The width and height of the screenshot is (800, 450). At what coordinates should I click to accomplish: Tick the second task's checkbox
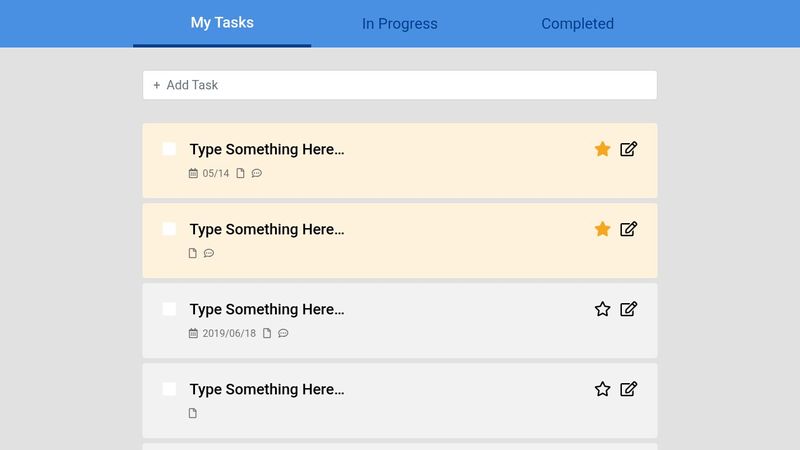tap(169, 229)
